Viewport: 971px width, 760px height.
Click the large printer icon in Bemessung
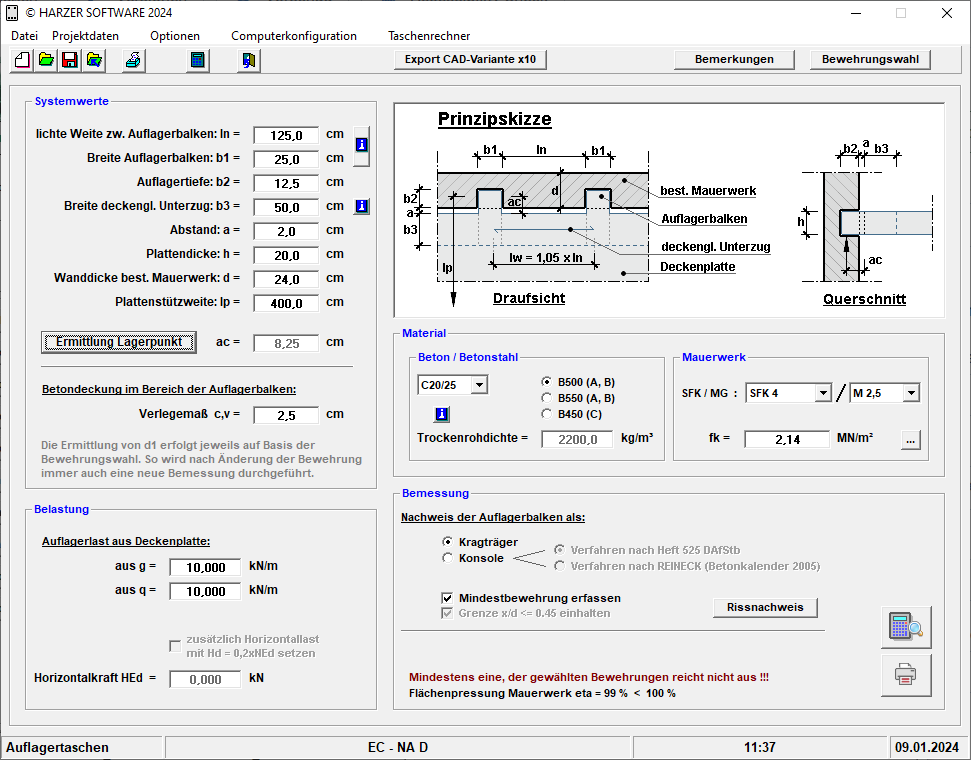[906, 675]
